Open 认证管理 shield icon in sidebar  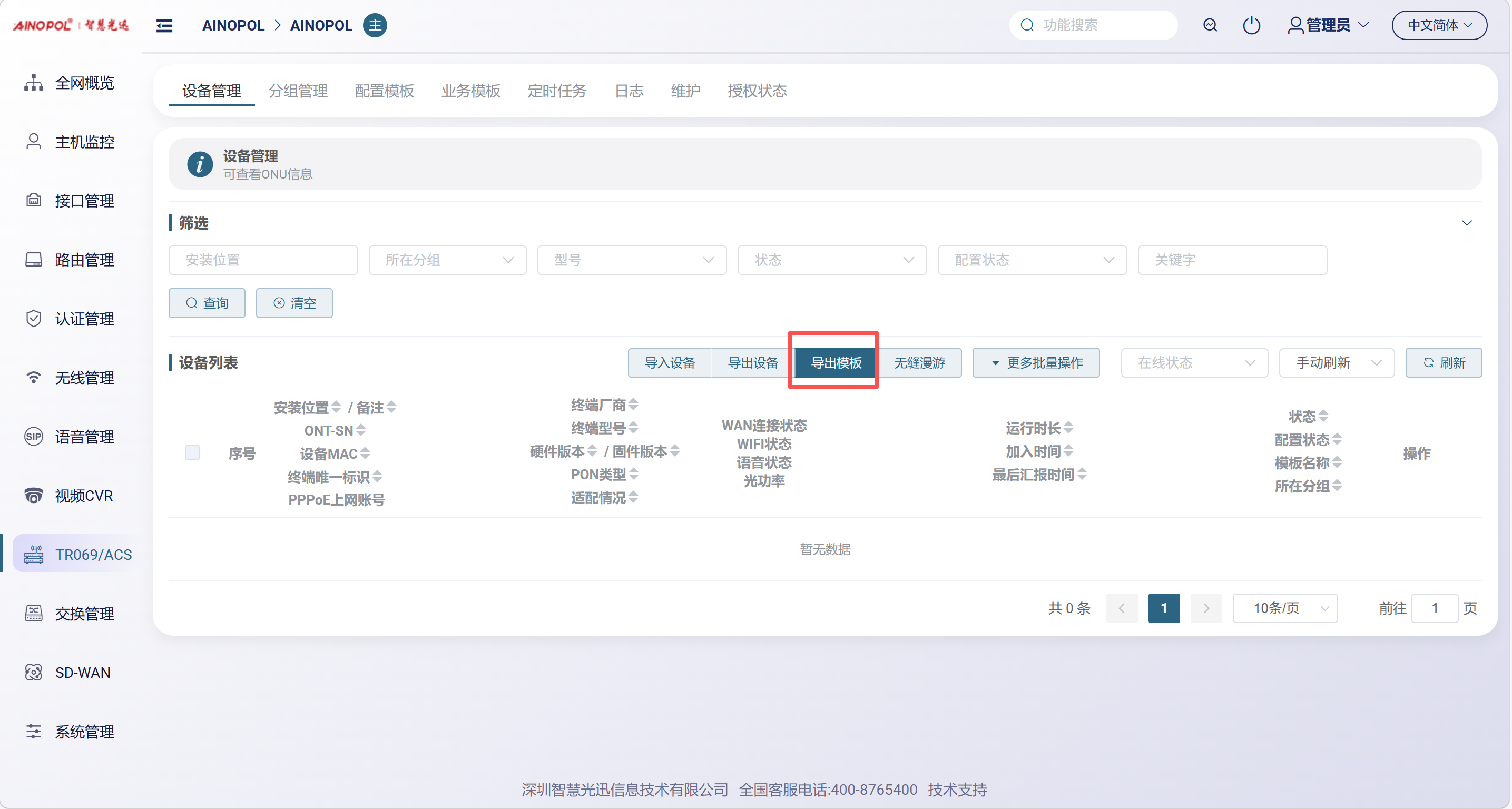click(x=34, y=319)
